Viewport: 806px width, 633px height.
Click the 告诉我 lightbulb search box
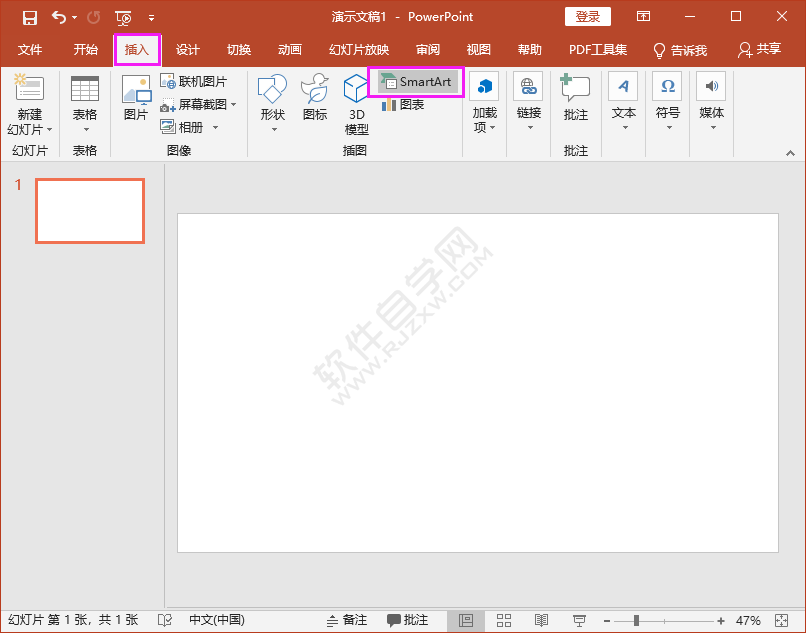tap(680, 50)
